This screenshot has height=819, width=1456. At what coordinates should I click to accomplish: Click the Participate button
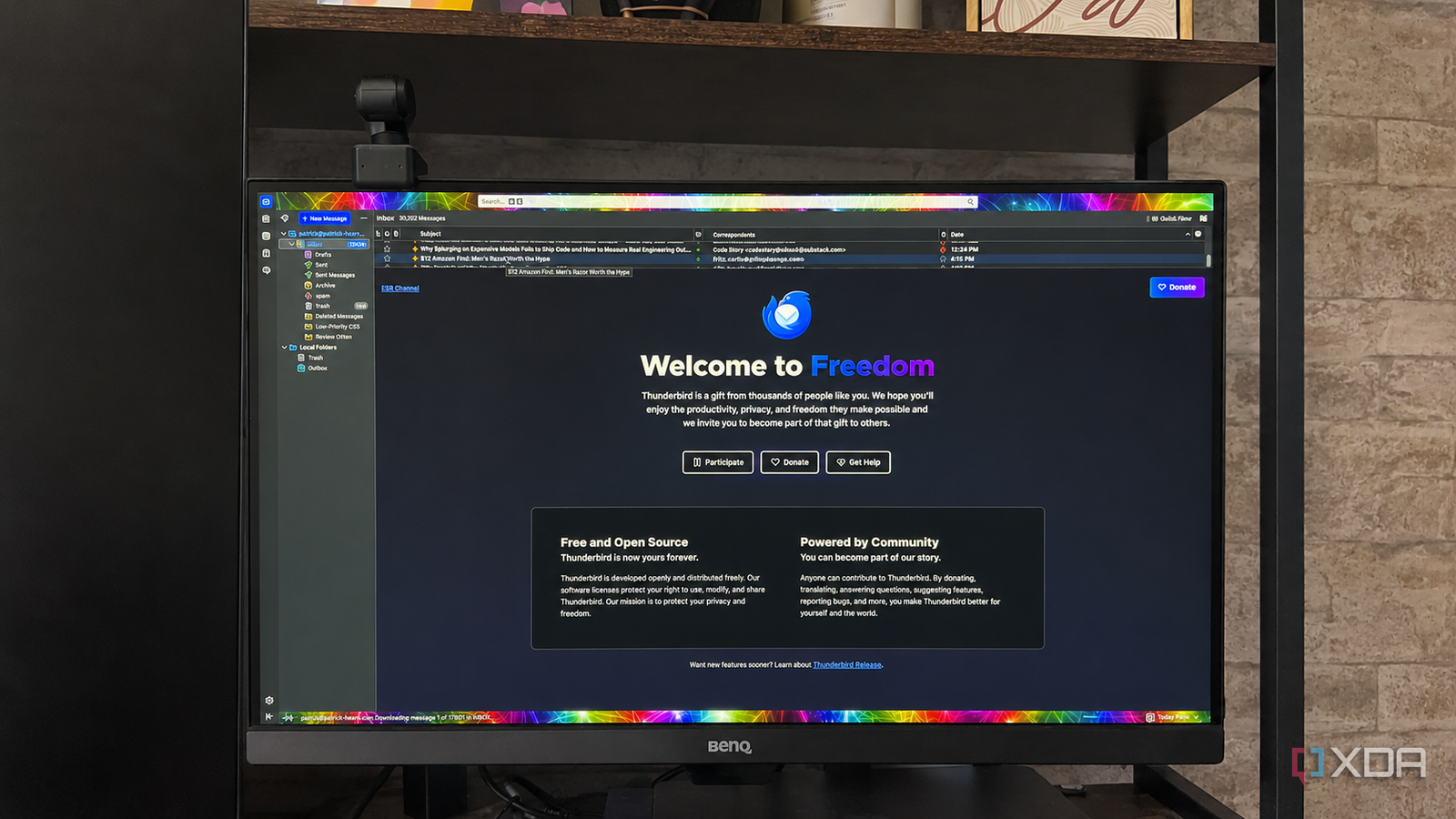[x=718, y=462]
